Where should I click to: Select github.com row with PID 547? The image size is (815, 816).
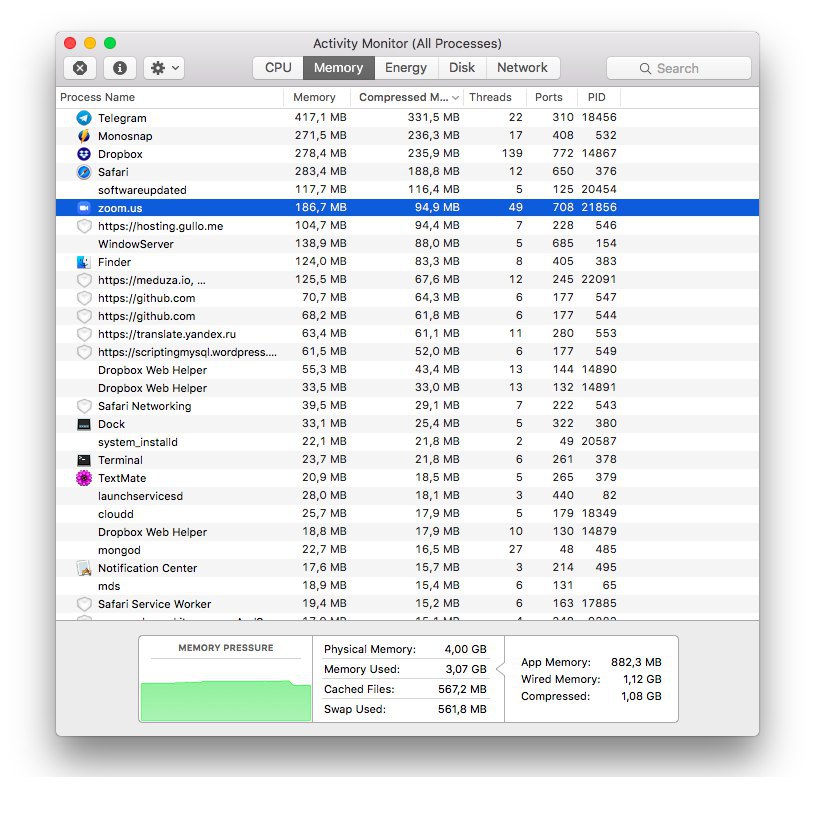point(407,298)
